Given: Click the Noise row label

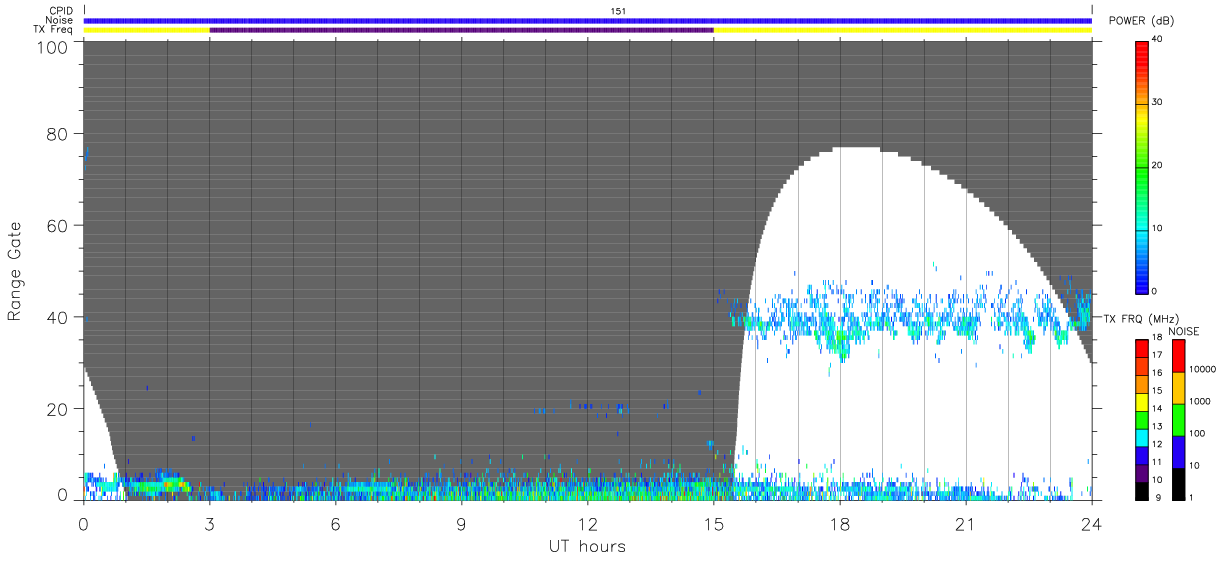Looking at the screenshot, I should coord(59,20).
